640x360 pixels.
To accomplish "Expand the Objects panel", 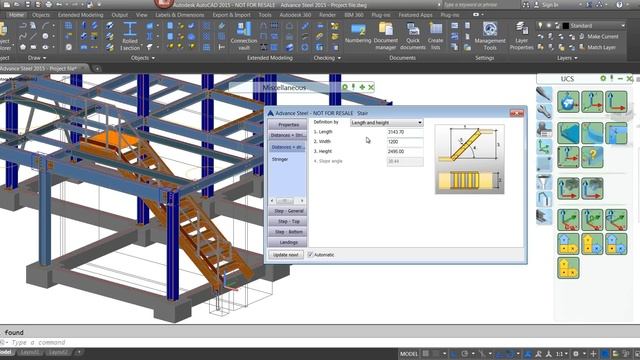I will (x=142, y=58).
